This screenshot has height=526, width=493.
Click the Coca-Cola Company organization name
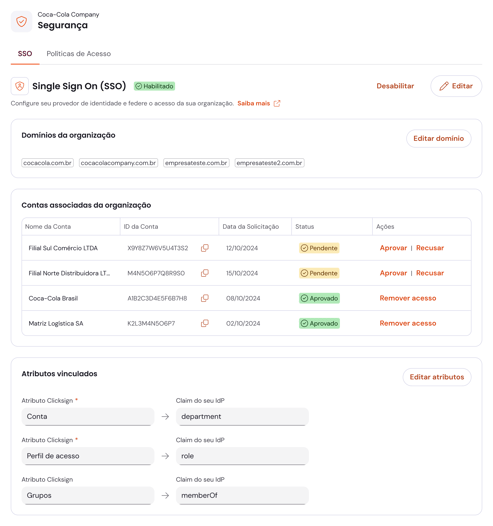68,14
